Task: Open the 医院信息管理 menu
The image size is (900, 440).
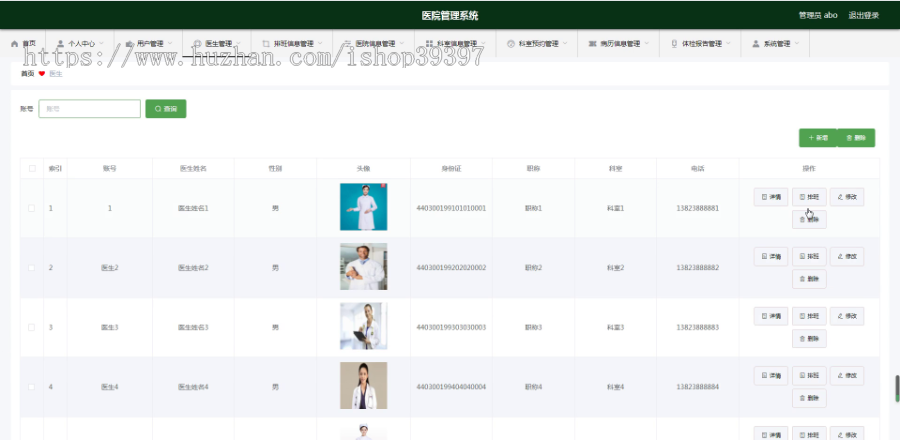Action: 375,44
